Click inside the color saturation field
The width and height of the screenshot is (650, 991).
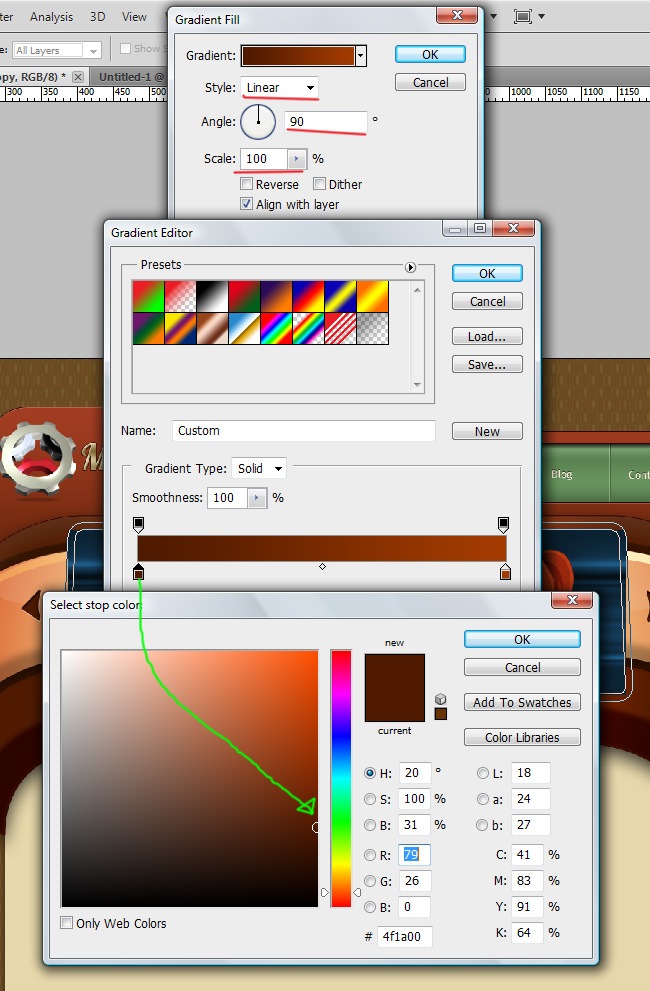pos(190,778)
